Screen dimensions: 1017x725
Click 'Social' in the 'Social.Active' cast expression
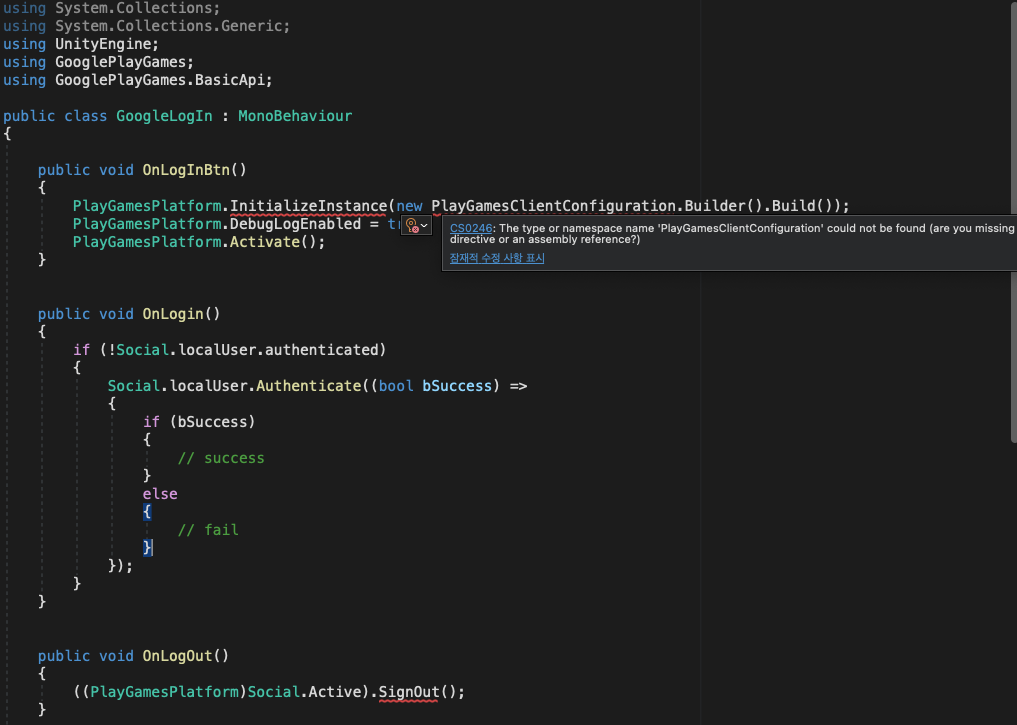click(273, 692)
